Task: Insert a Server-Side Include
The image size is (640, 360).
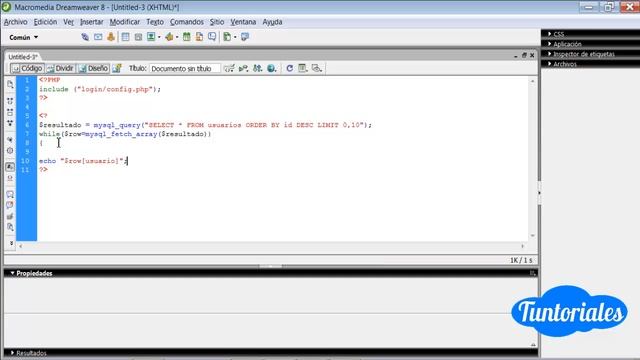Action: [x=199, y=37]
